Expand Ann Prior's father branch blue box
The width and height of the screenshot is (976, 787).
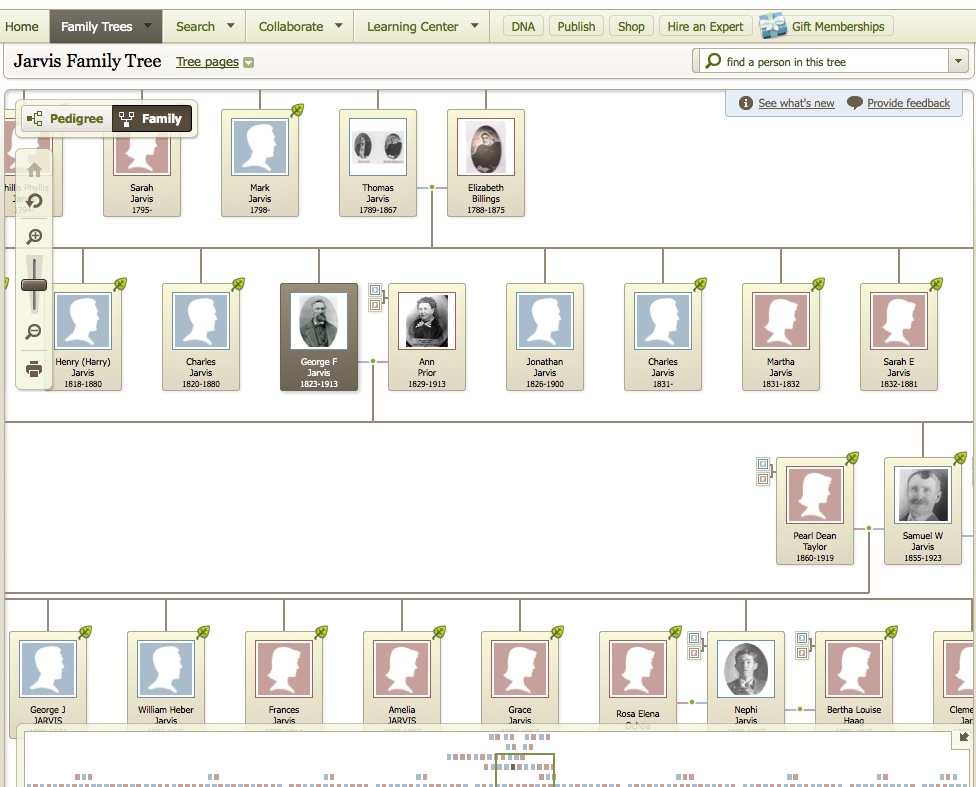tap(375, 290)
